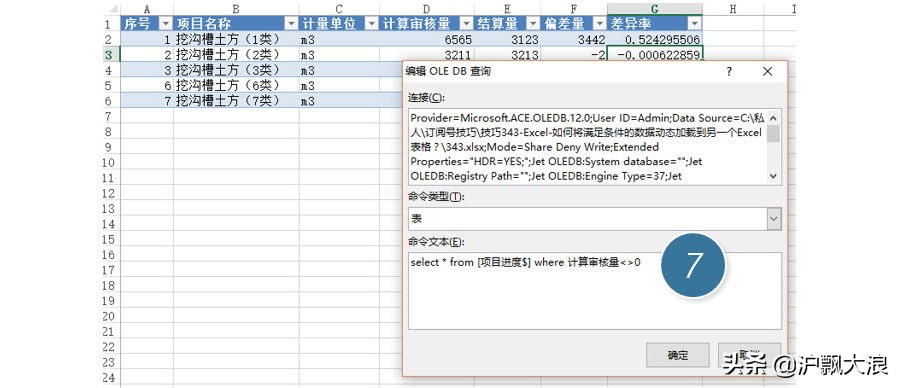Click the m3 unit cell in row 6
This screenshot has width=900, height=388.
click(339, 100)
